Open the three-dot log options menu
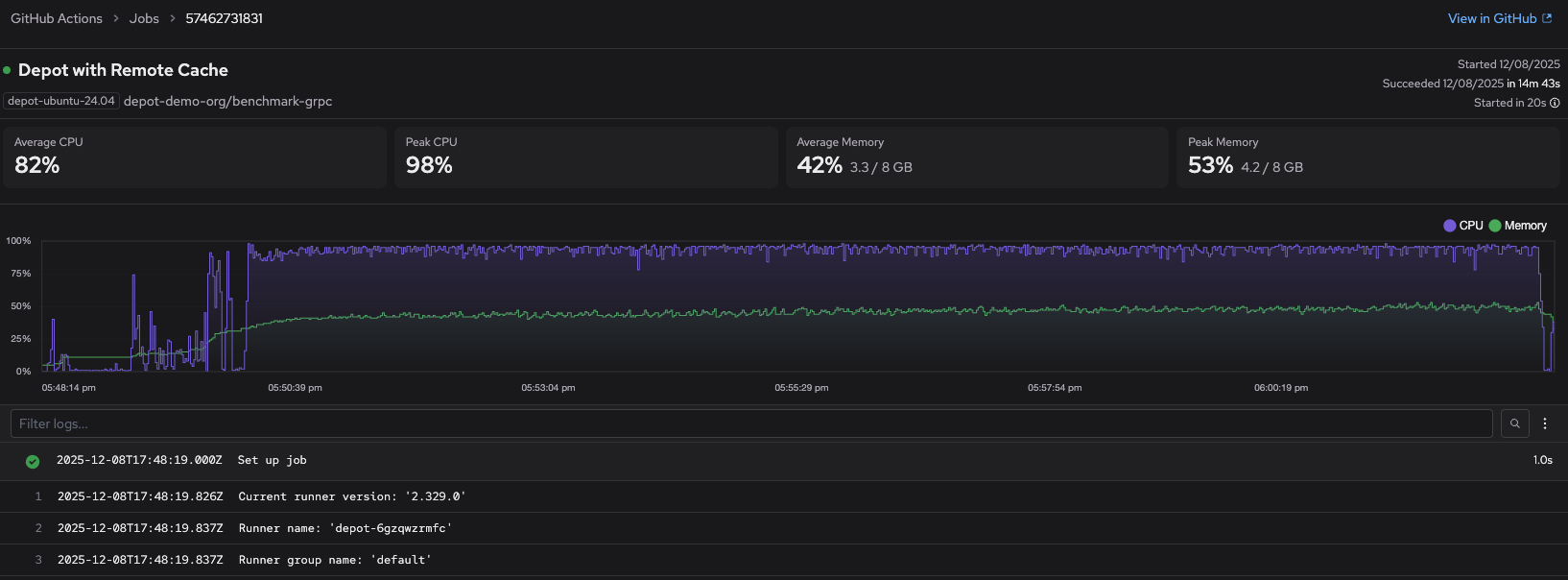The height and width of the screenshot is (580, 1568). click(1545, 423)
